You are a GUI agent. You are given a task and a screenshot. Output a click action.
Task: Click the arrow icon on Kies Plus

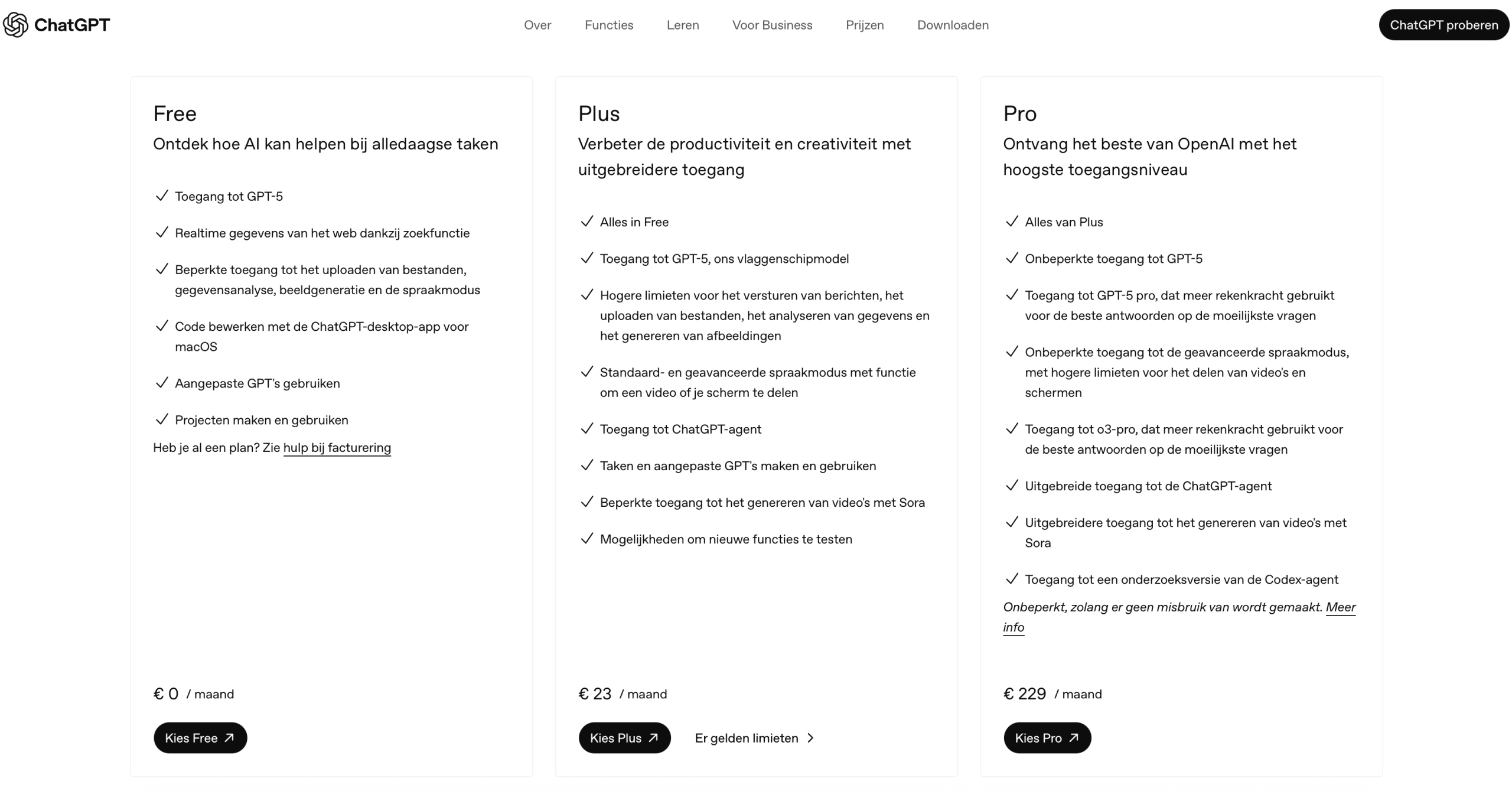pyautogui.click(x=653, y=737)
